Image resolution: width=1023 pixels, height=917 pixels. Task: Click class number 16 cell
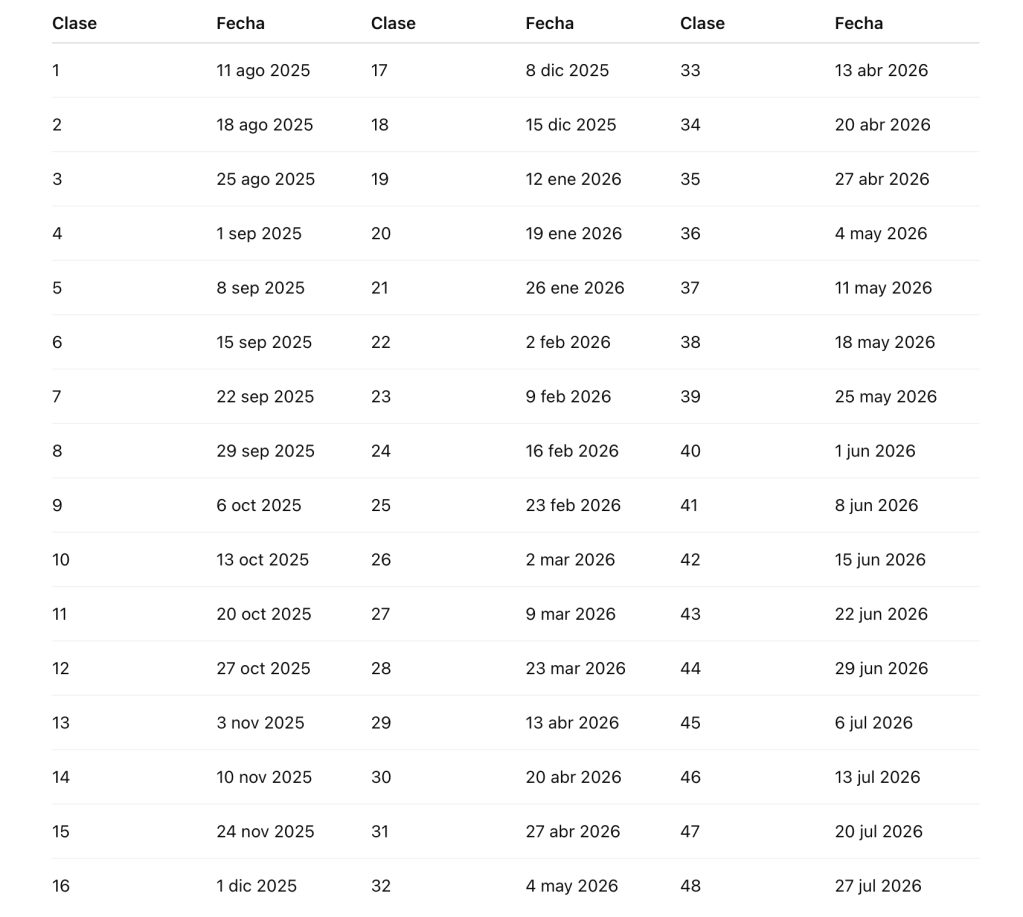(x=61, y=886)
